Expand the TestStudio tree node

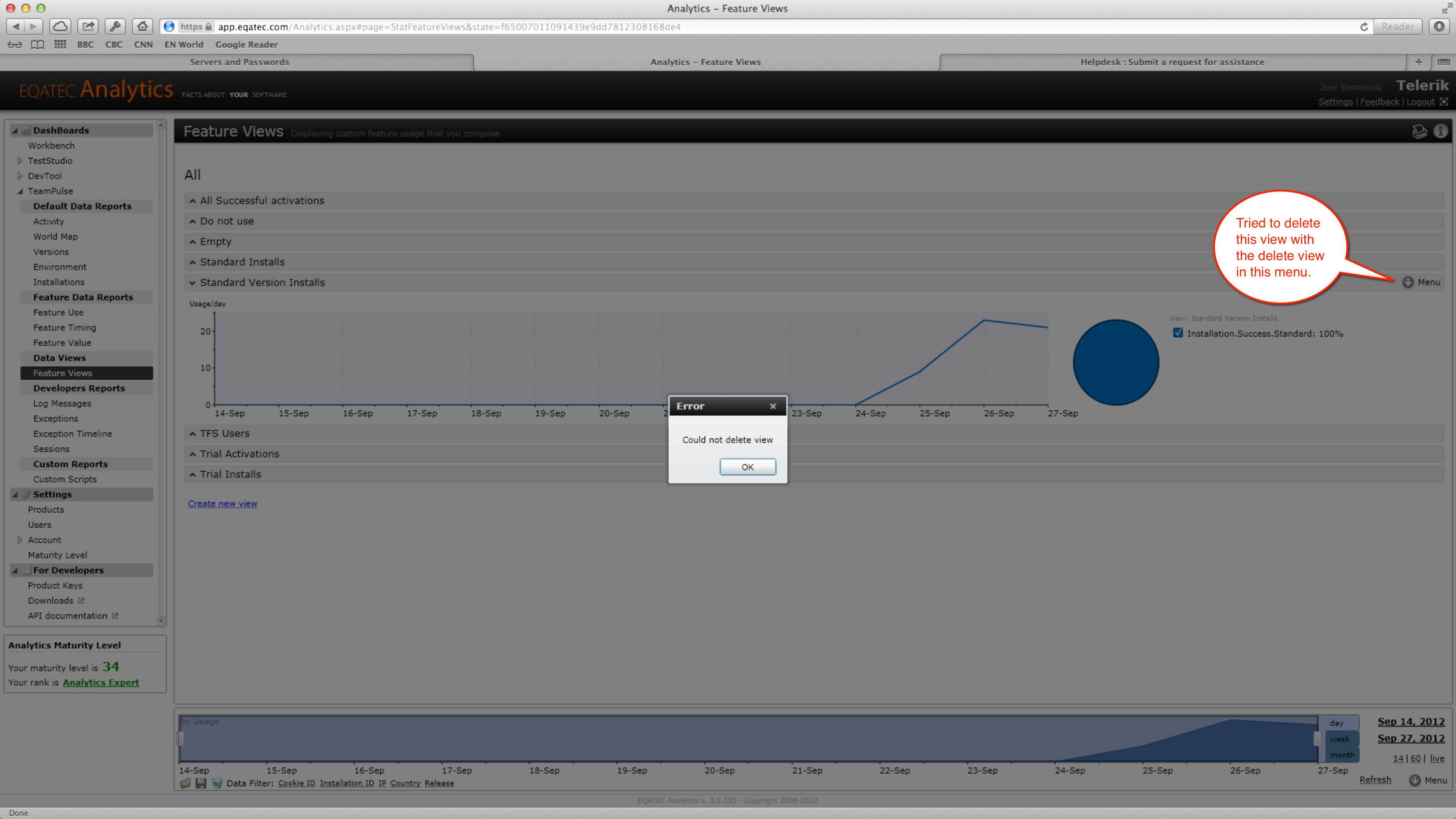(x=20, y=160)
